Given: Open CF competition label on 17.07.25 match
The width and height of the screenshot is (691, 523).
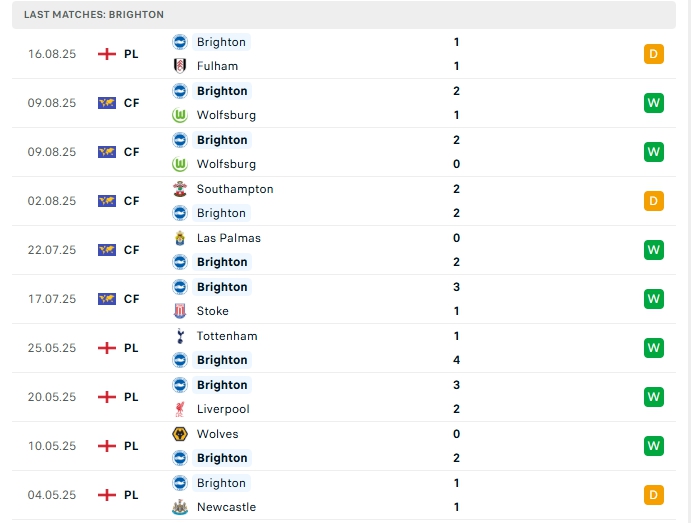Looking at the screenshot, I should pyautogui.click(x=131, y=299).
